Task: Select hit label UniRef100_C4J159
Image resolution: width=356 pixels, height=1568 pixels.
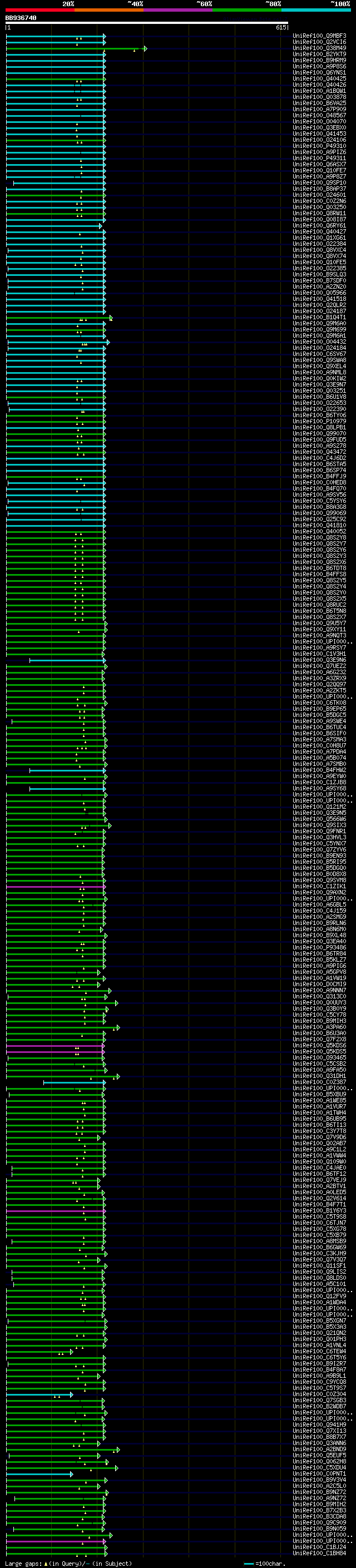Action: click(x=319, y=911)
